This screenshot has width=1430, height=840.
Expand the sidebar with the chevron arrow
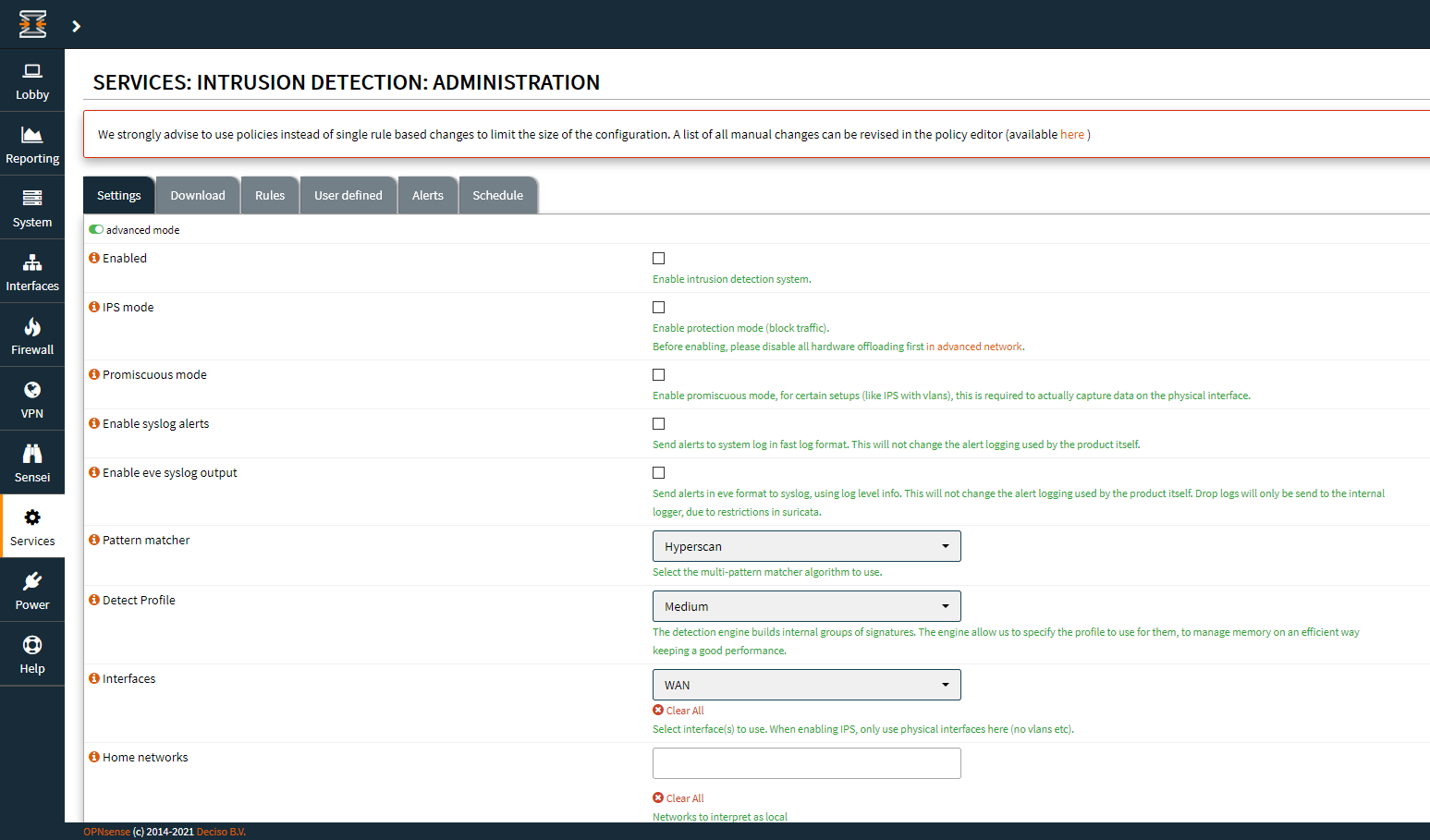77,26
